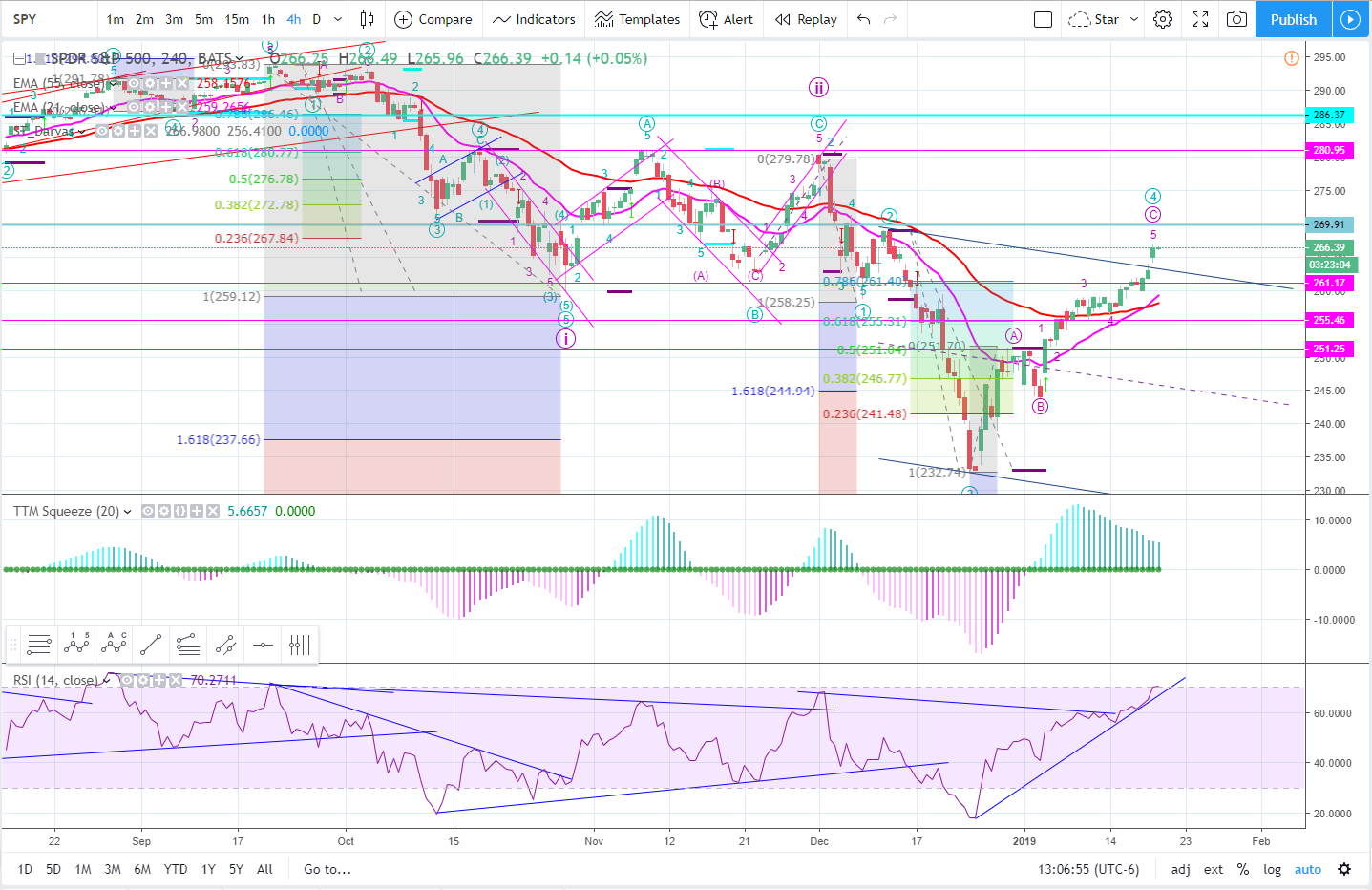Click the play stream icon beside Publish
Viewport: 1372px width, 890px height.
click(x=1350, y=19)
